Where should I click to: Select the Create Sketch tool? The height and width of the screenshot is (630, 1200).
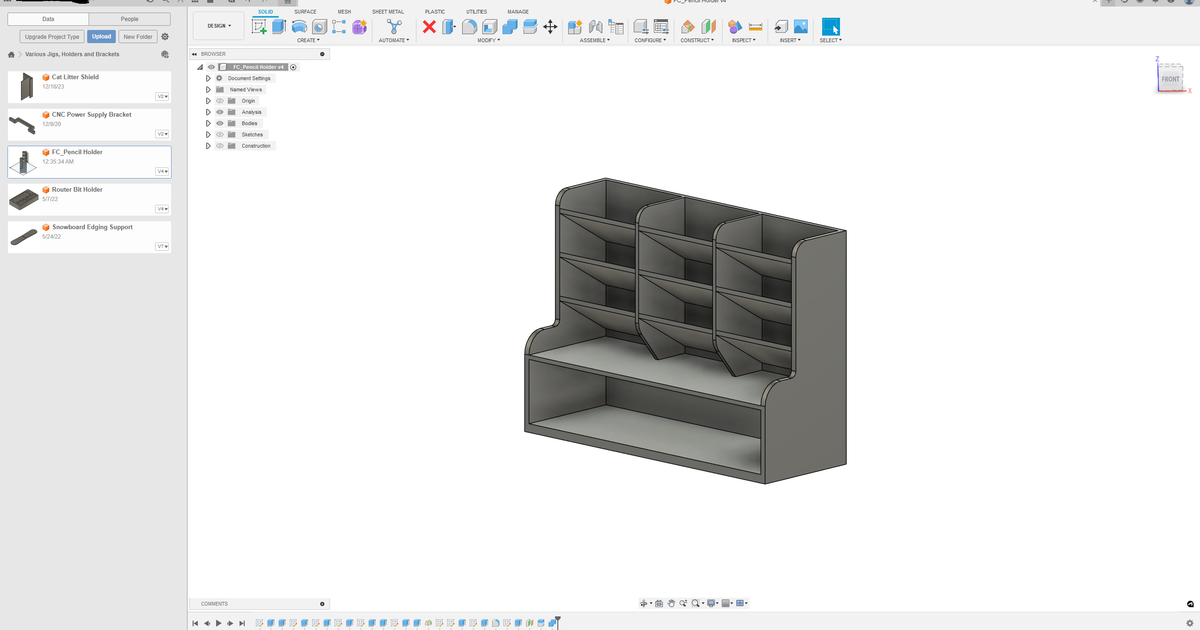[260, 28]
